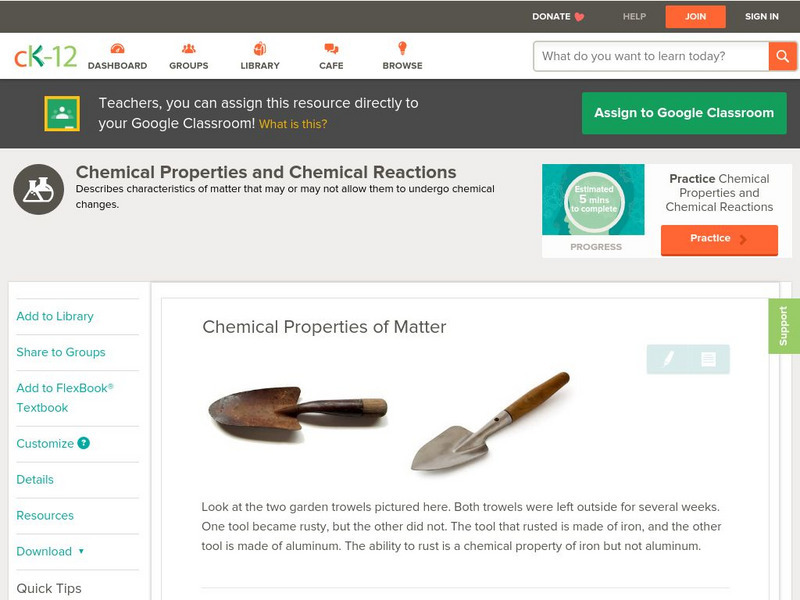
Task: Click the What is this? link
Action: [293, 124]
